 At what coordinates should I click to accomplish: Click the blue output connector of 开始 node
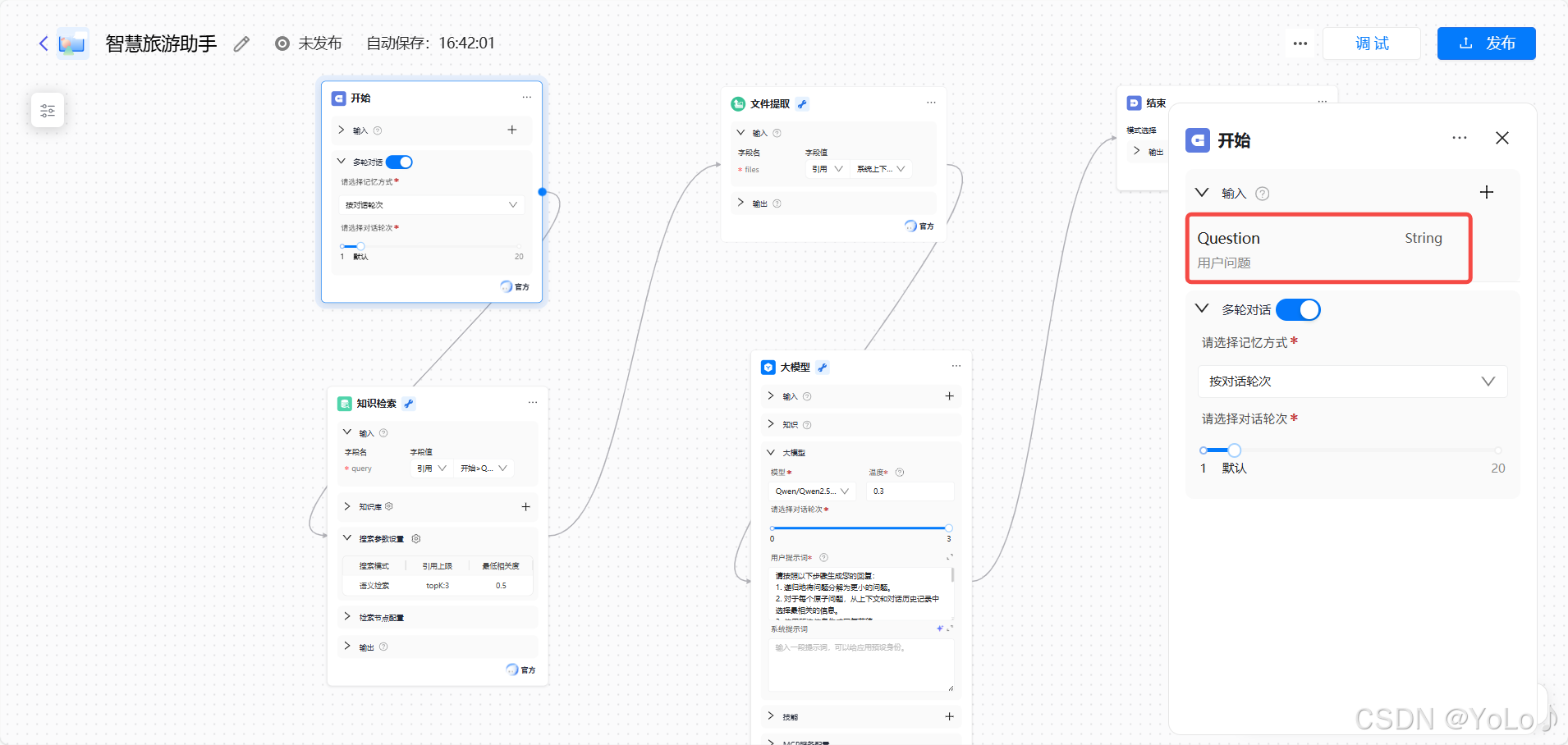(x=542, y=192)
